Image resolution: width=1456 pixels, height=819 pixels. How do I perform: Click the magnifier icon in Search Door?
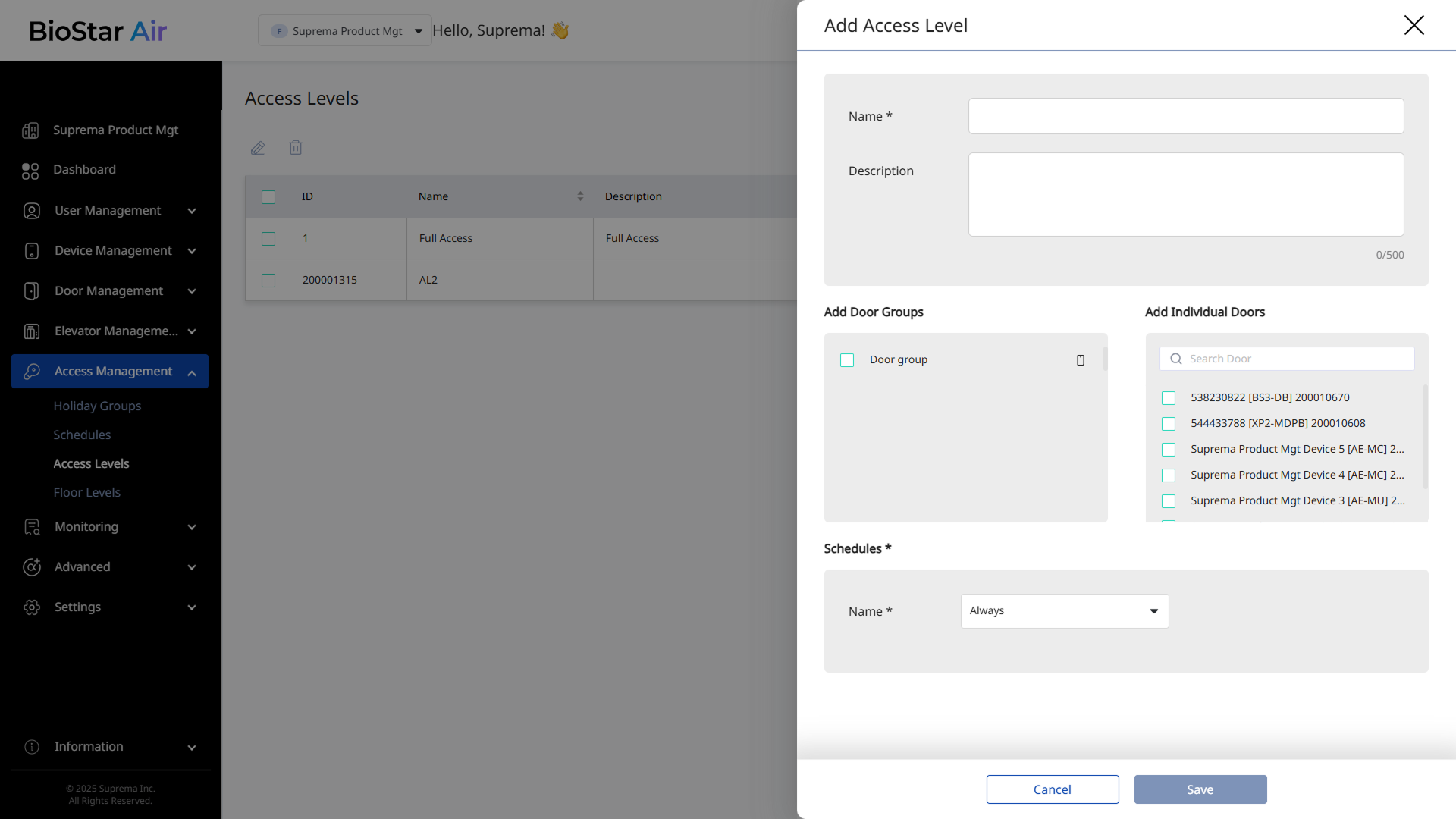click(1176, 359)
